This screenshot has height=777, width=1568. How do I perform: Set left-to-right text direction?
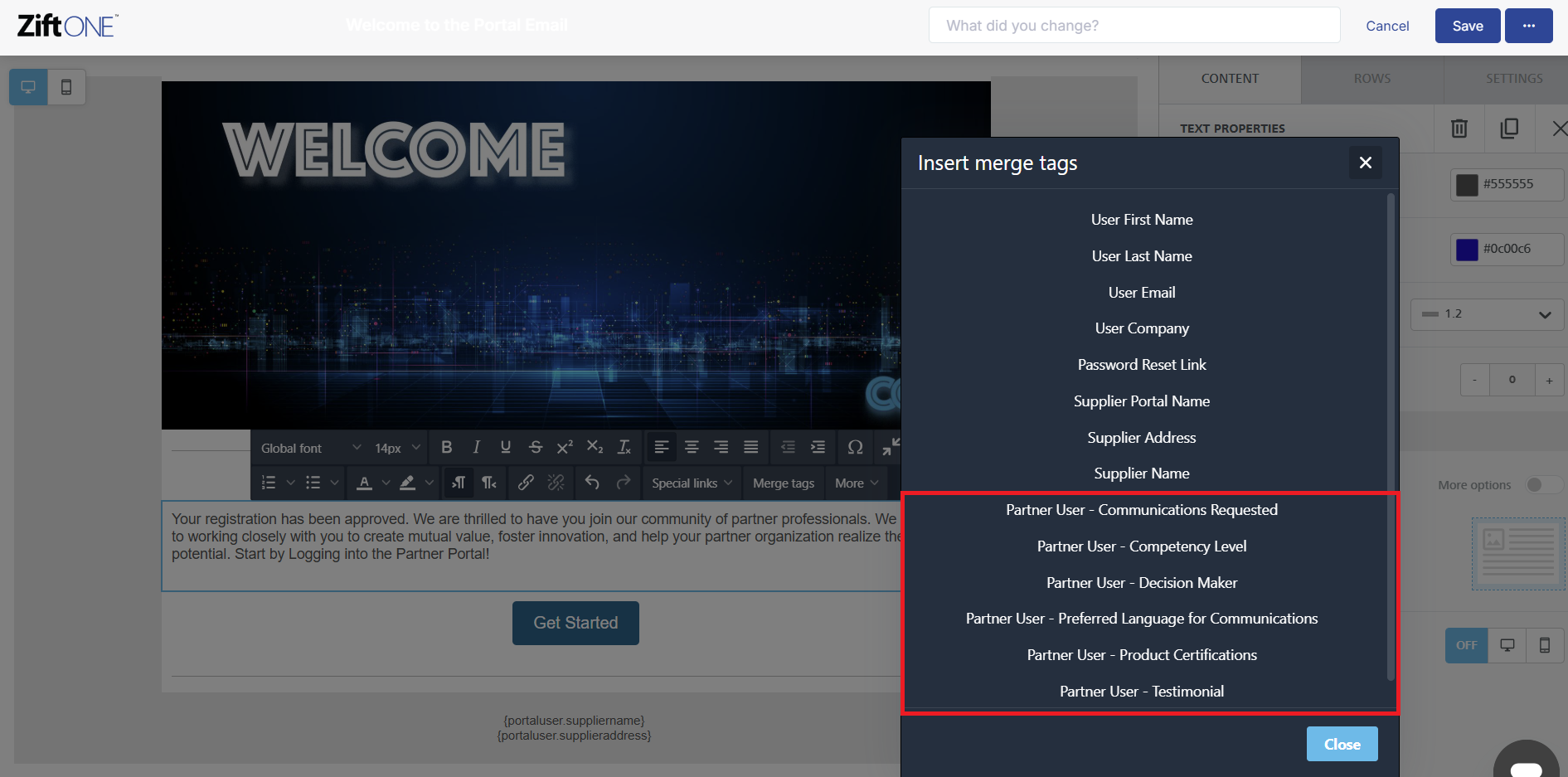click(x=459, y=483)
